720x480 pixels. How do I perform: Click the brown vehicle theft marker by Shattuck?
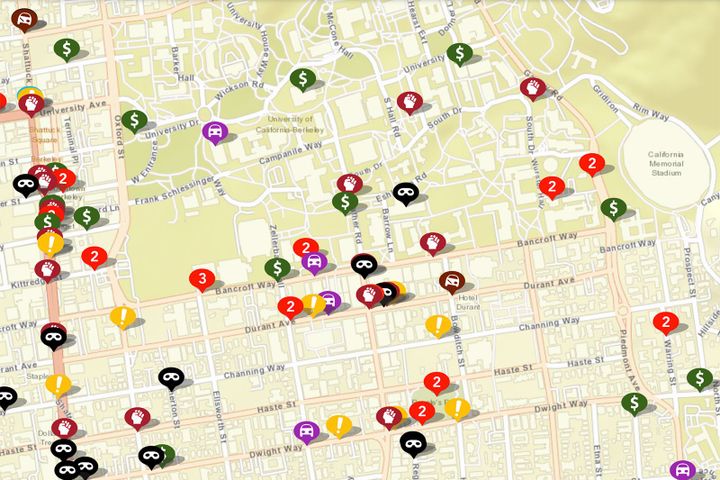pyautogui.click(x=24, y=20)
